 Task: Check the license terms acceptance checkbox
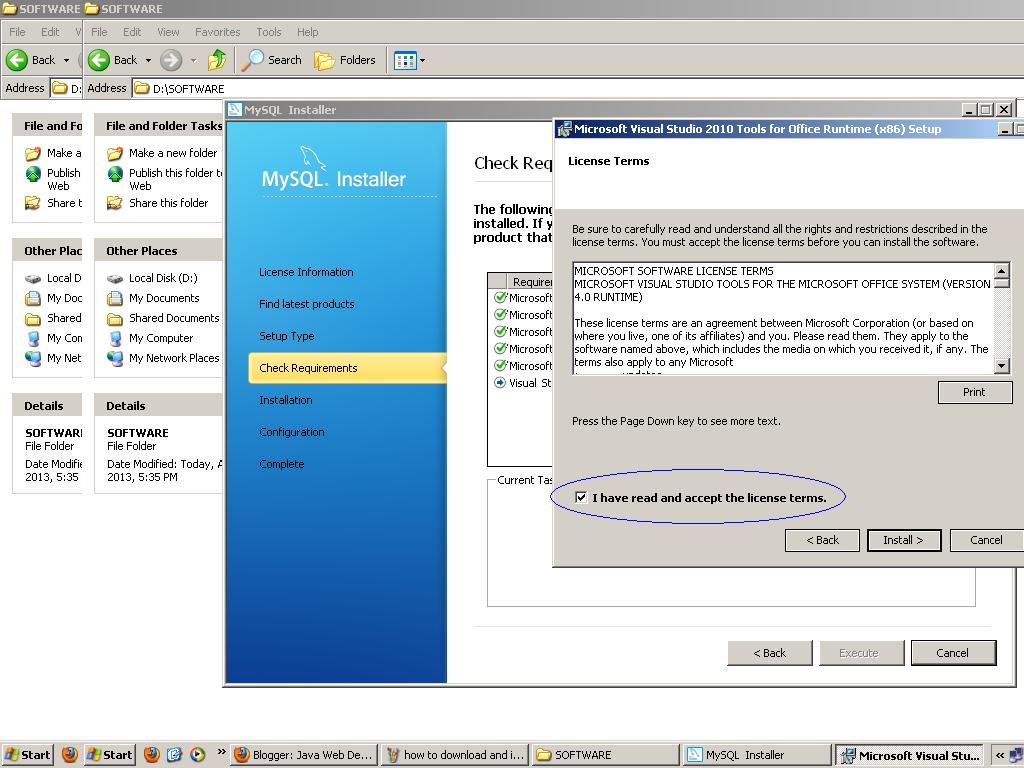tap(581, 497)
